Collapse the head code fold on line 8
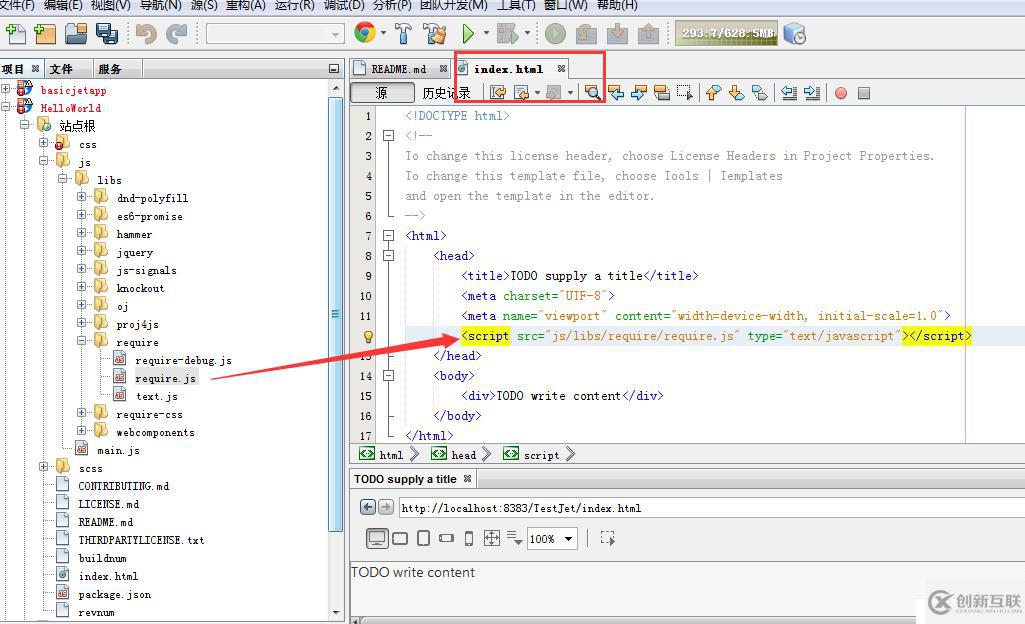 [x=388, y=255]
